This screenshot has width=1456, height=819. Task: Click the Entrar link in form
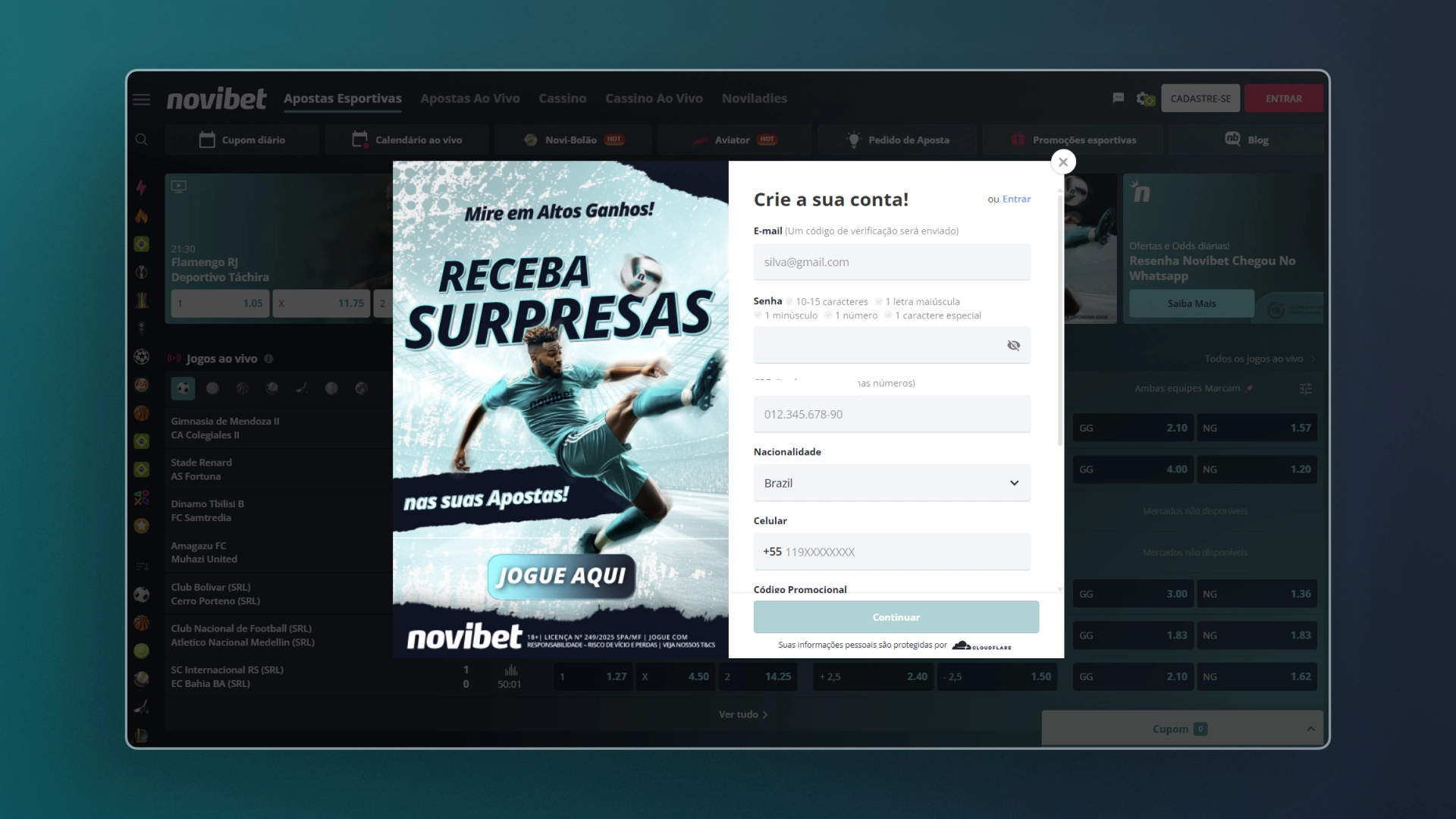1016,199
